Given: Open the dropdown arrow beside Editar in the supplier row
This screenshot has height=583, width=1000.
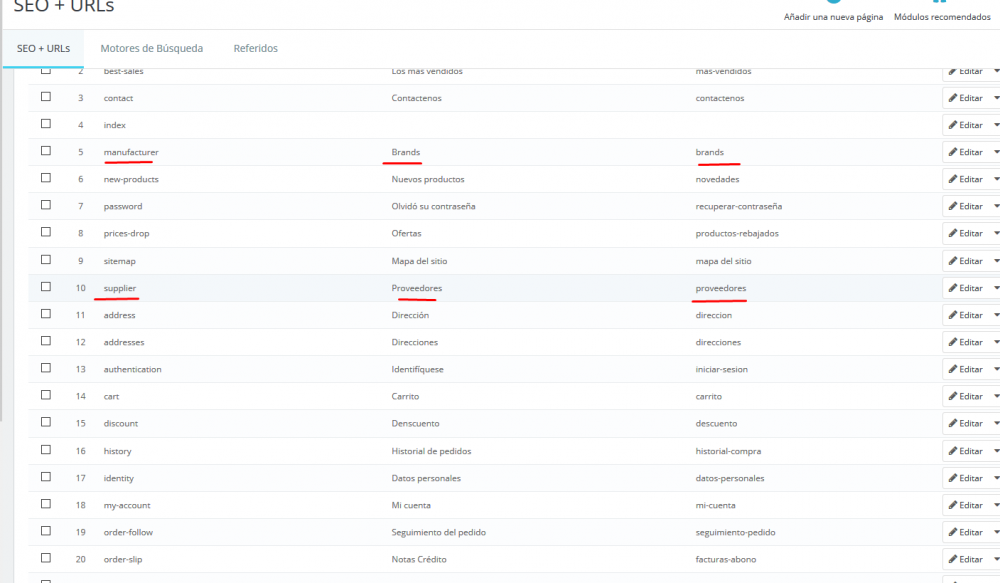Looking at the screenshot, I should pos(996,288).
